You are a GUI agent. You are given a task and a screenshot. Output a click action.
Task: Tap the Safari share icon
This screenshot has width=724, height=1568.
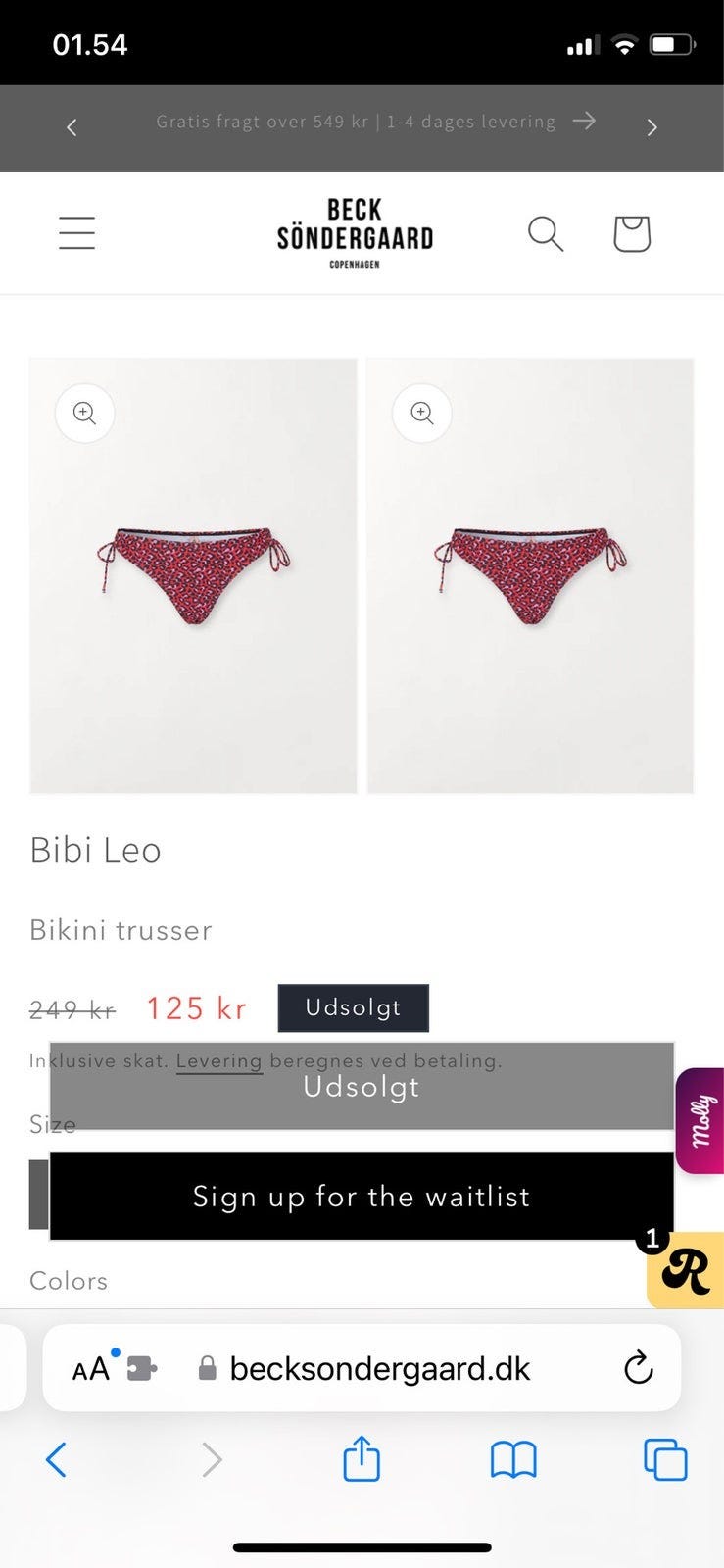point(362,1459)
